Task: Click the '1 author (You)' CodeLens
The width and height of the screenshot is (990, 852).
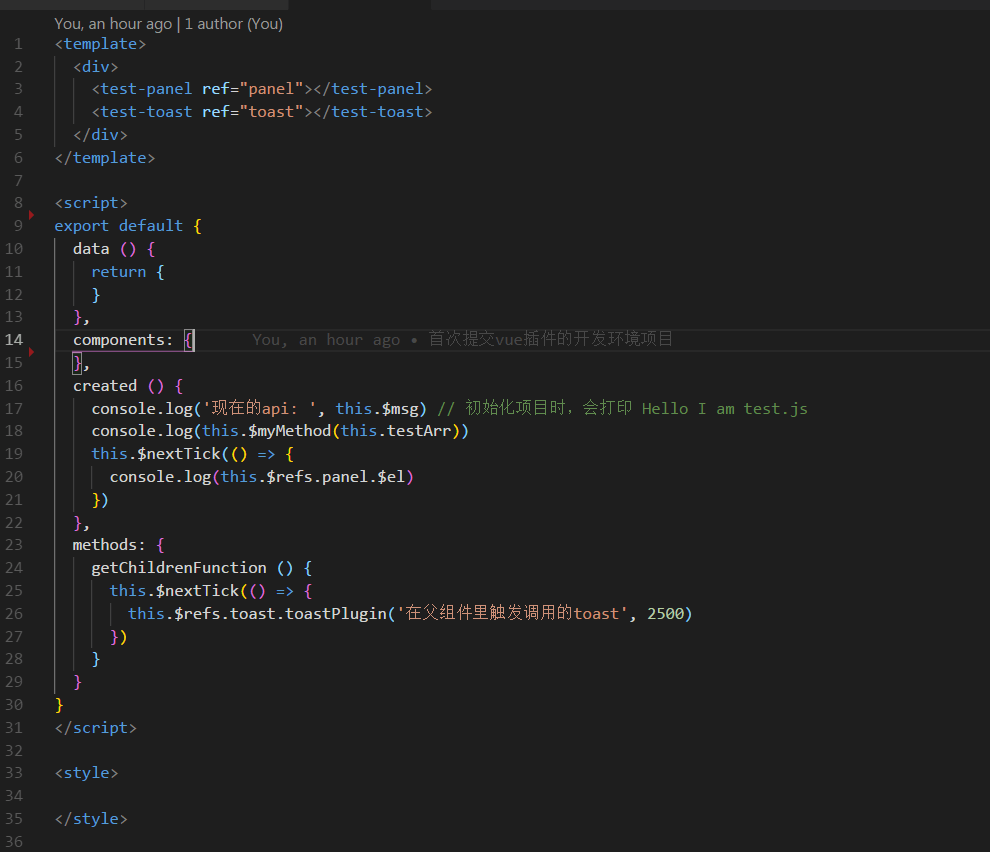Action: [x=234, y=24]
